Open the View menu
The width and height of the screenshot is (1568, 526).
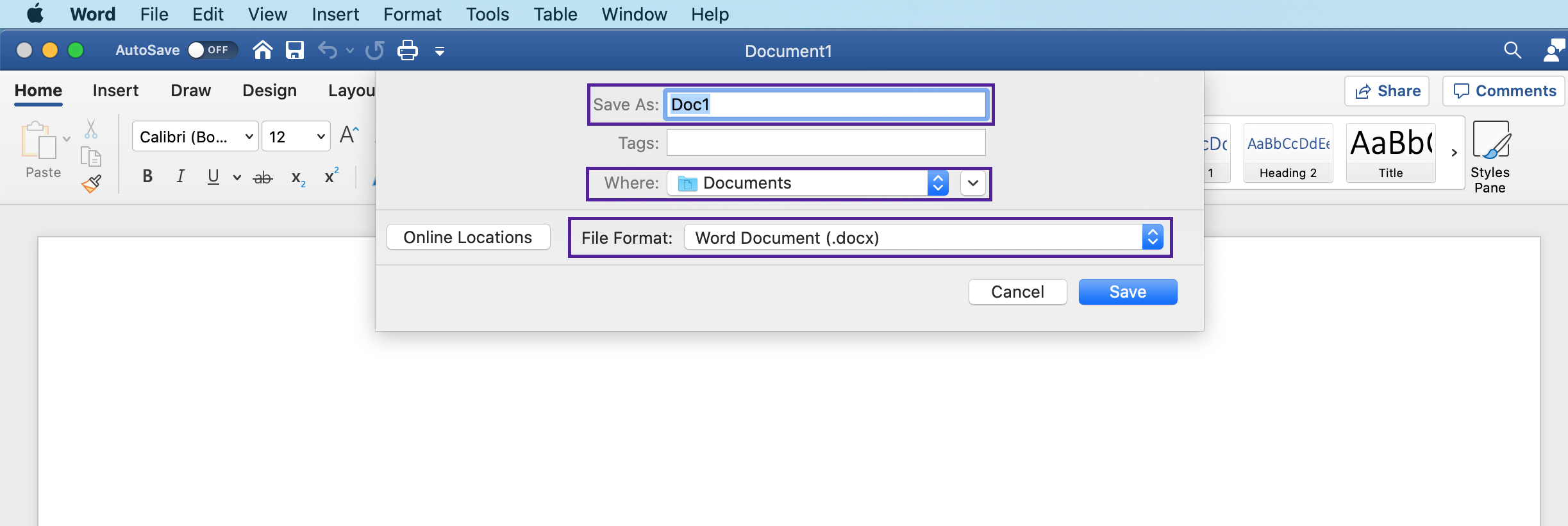[267, 14]
